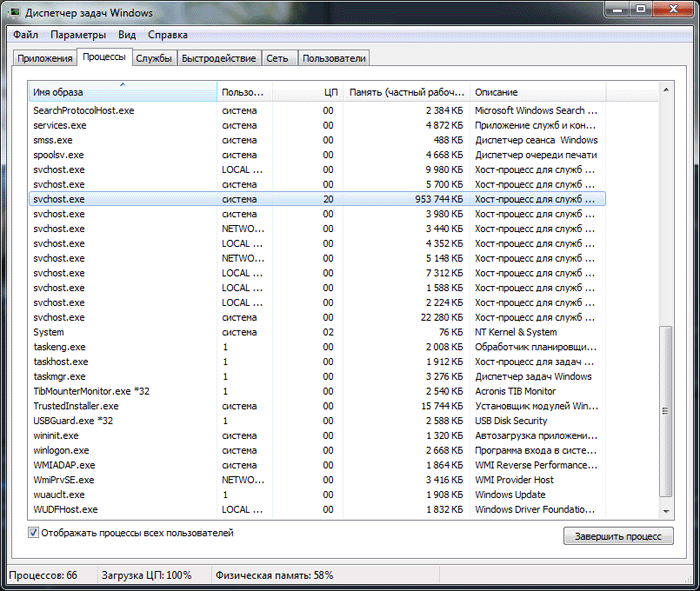Sort by the Пользо... user column header
700x591 pixels.
(245, 92)
